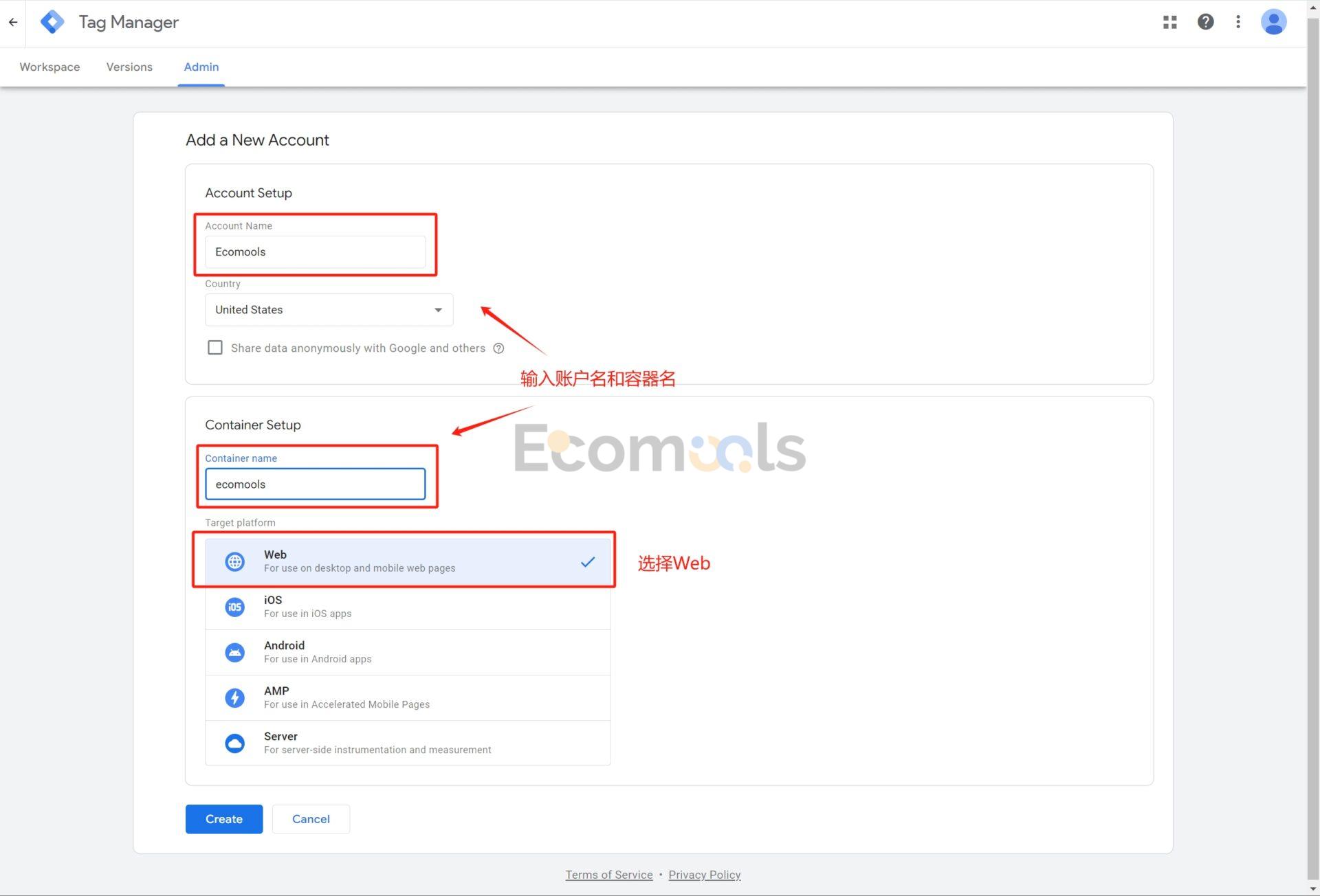Open the Privacy Policy link
This screenshot has width=1320, height=896.
(705, 875)
